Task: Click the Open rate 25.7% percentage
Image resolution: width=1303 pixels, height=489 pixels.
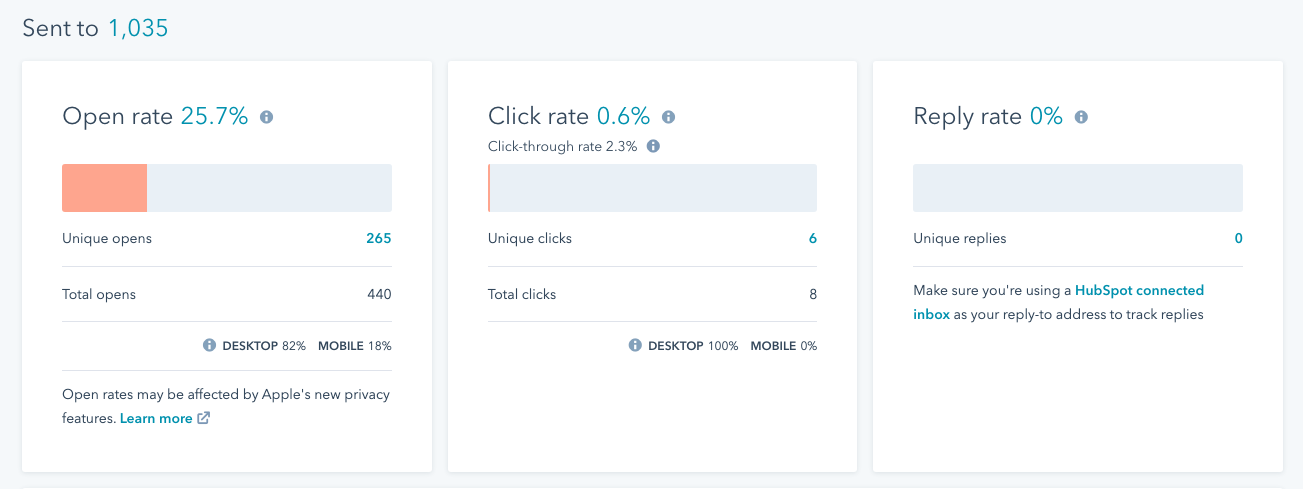Action: pos(214,117)
